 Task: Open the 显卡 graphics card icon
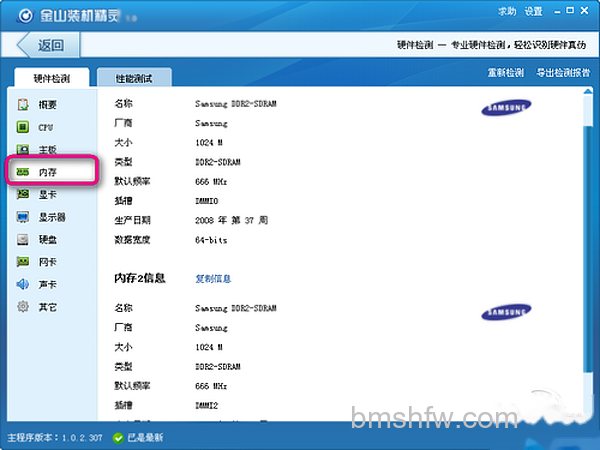[23, 194]
